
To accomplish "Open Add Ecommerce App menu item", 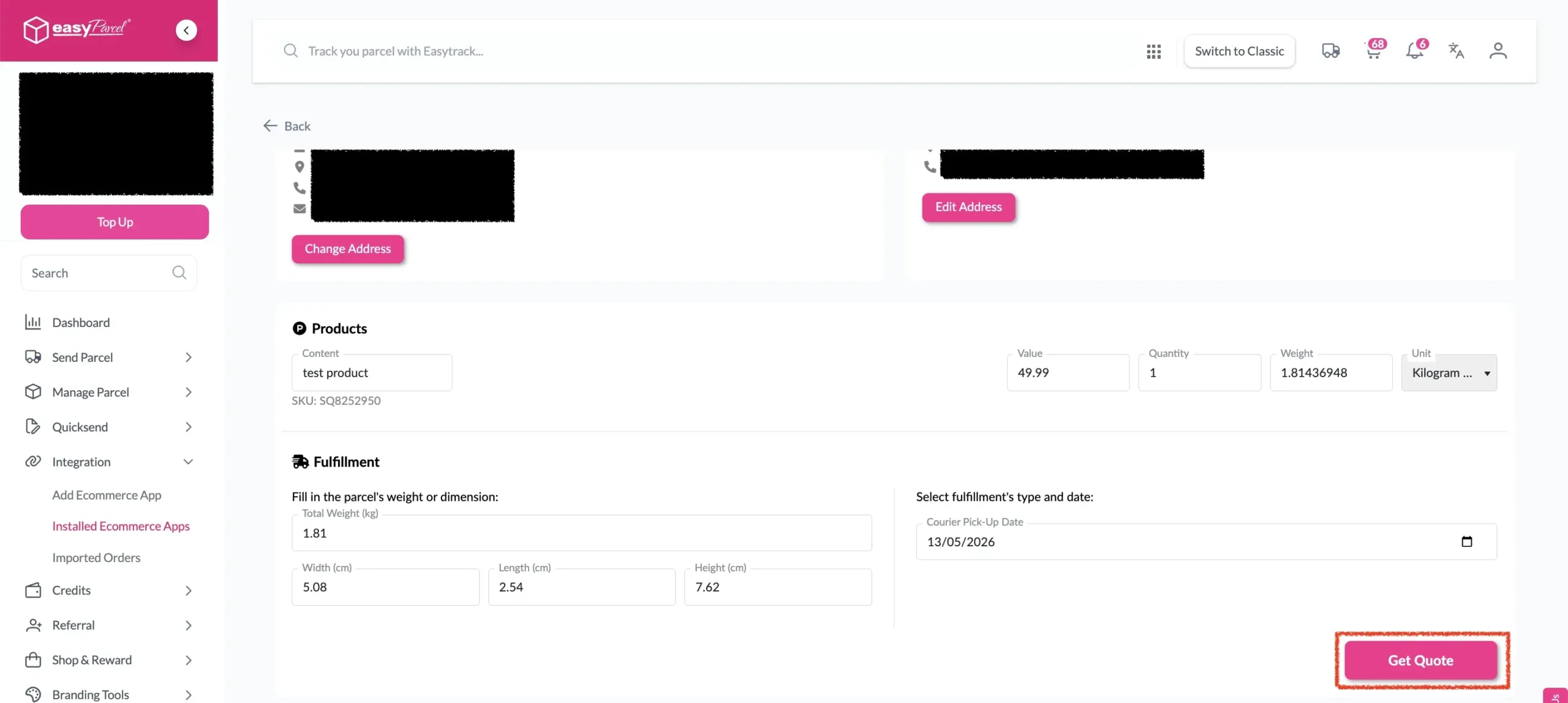I will [107, 495].
